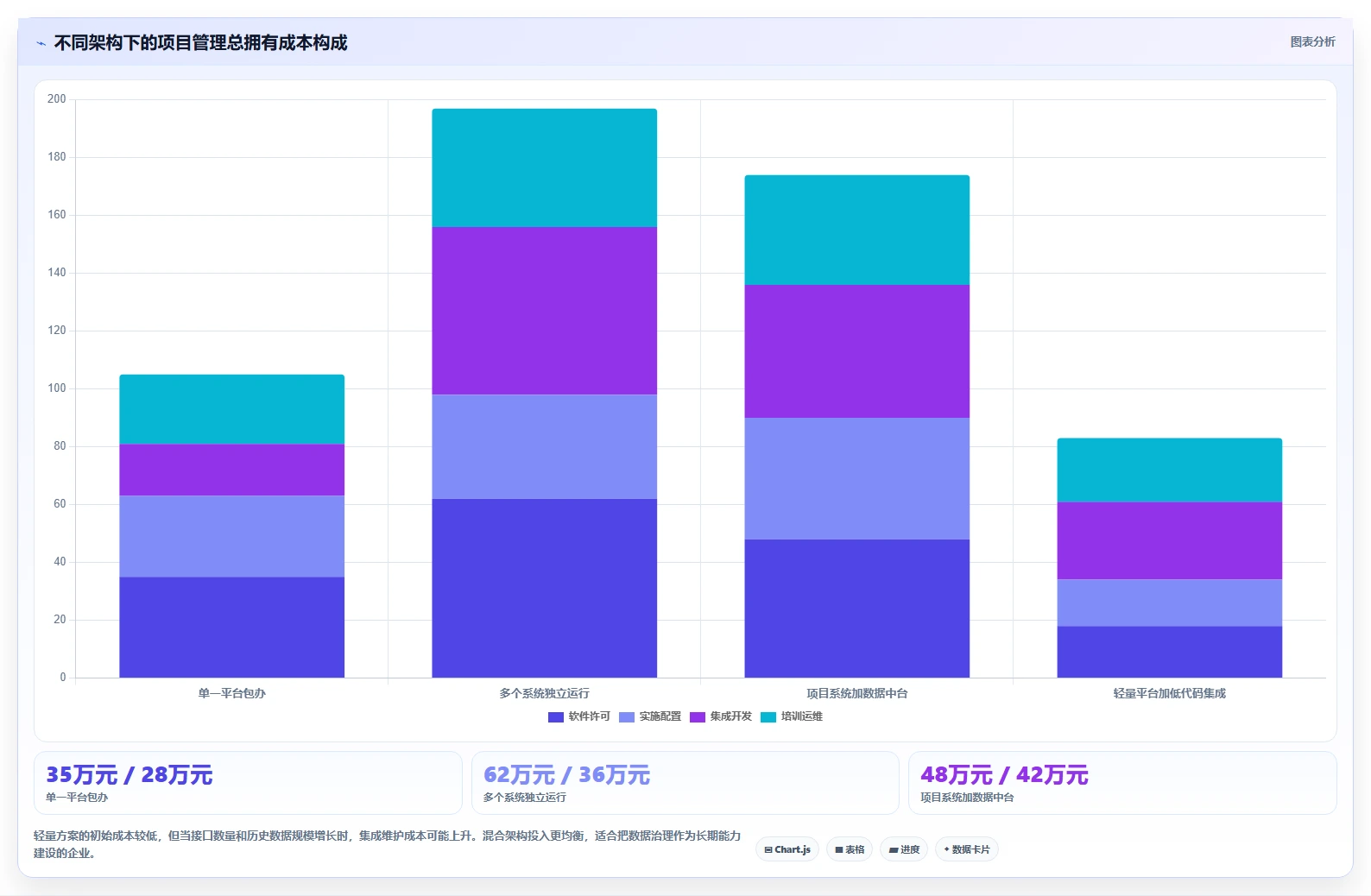The width and height of the screenshot is (1371, 896).
Task: Click the 单一平台包办 x-axis label
Action: coord(231,693)
